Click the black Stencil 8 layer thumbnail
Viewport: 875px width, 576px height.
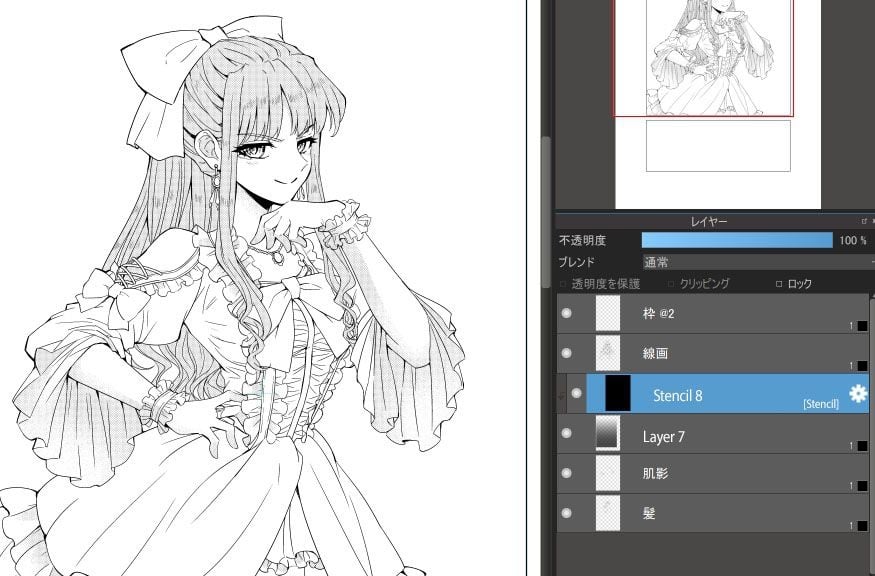[x=618, y=393]
